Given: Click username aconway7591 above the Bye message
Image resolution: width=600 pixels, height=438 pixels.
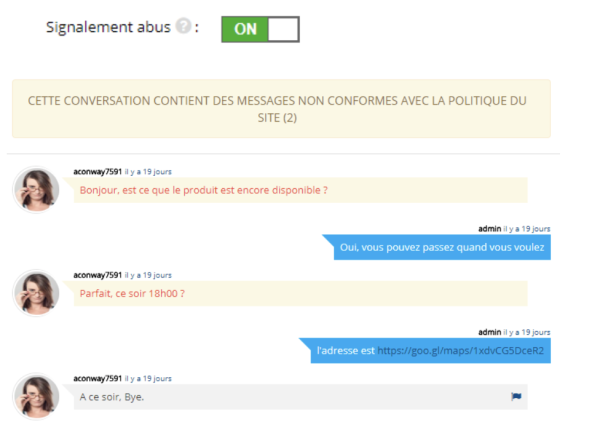Looking at the screenshot, I should point(98,379).
